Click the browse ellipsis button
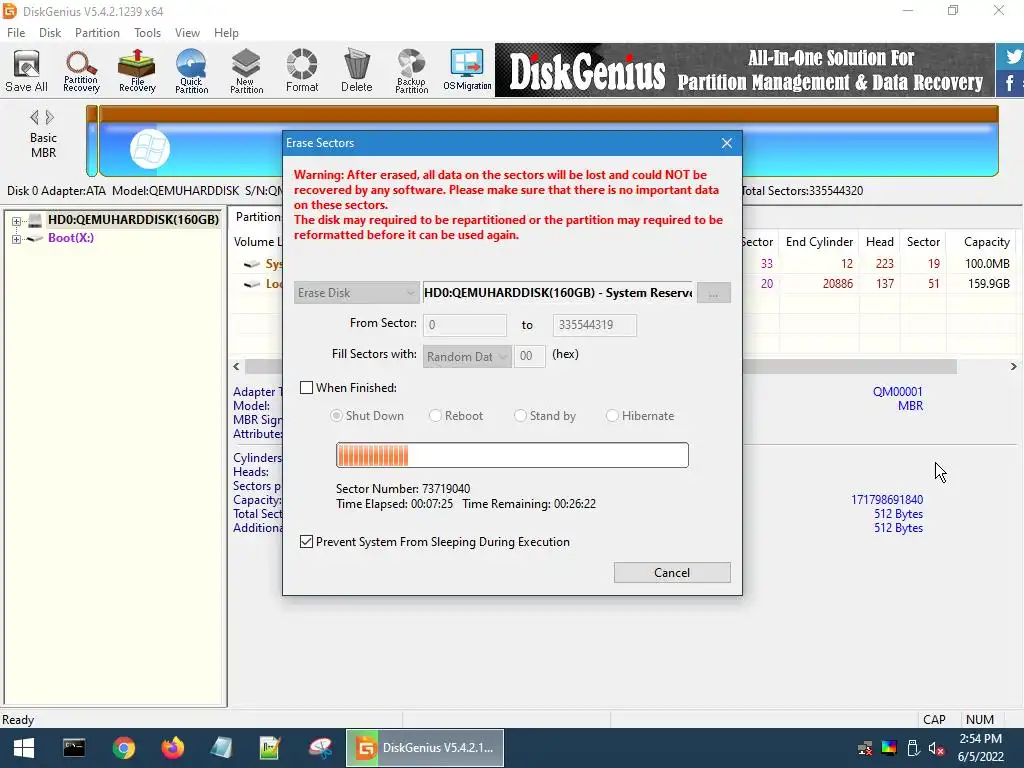 click(714, 293)
